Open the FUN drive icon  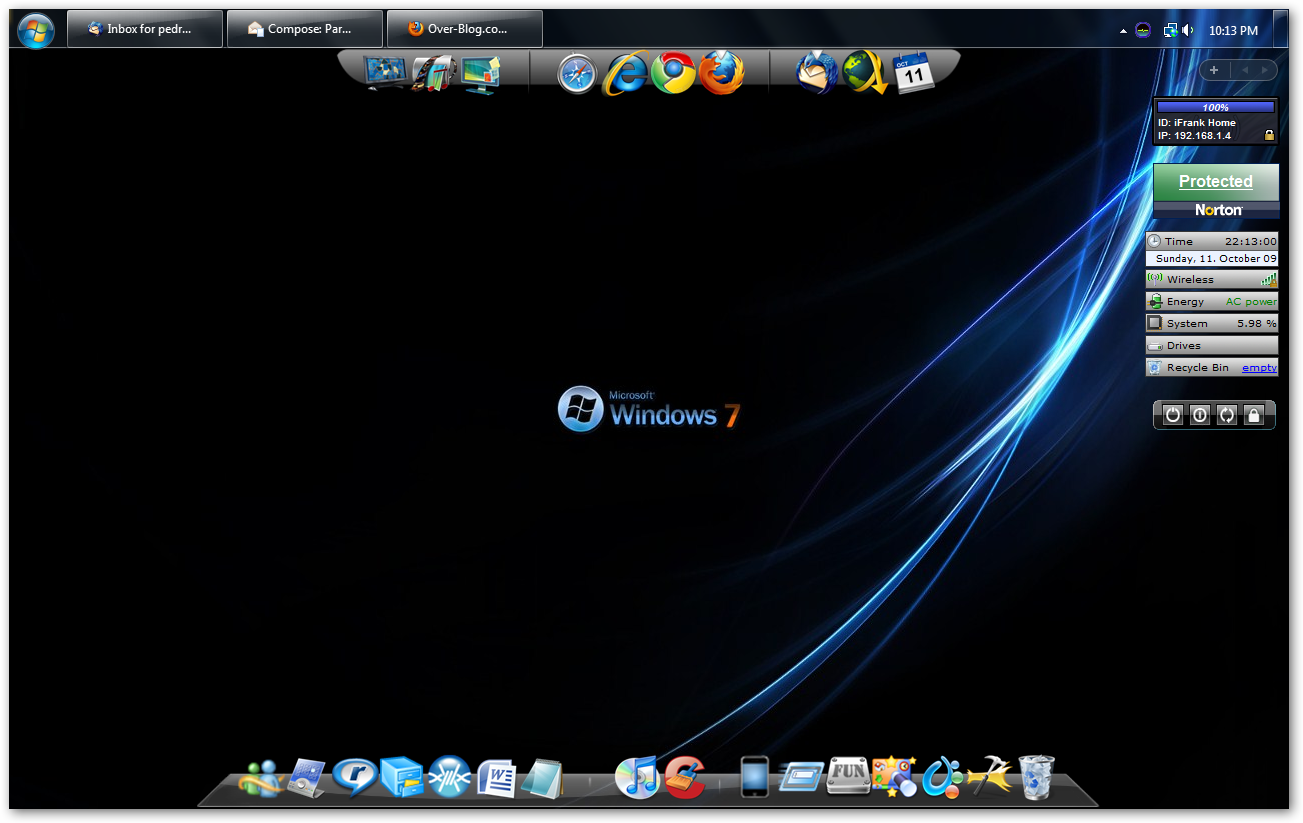(847, 776)
